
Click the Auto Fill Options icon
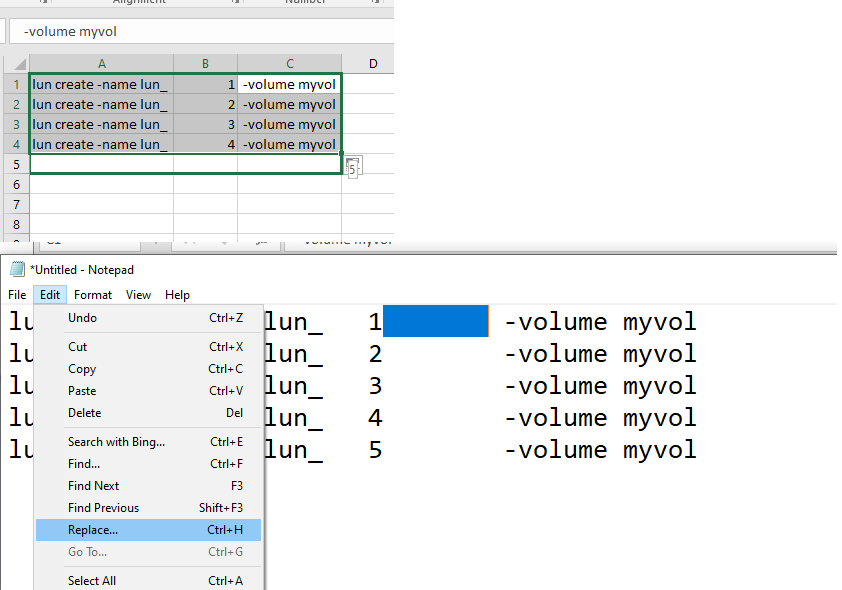352,167
